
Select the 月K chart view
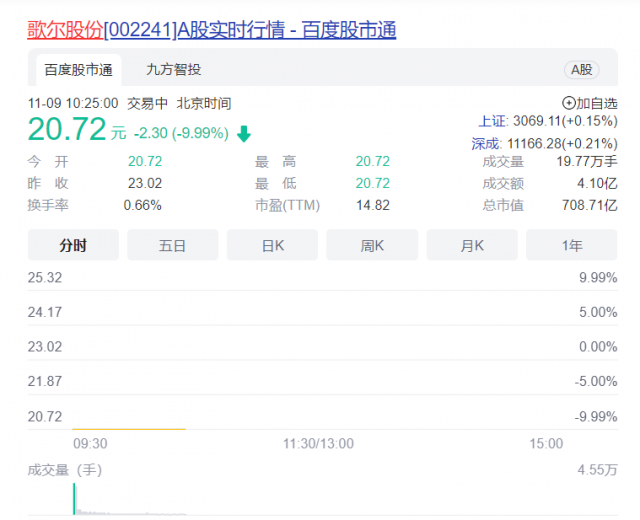472,245
